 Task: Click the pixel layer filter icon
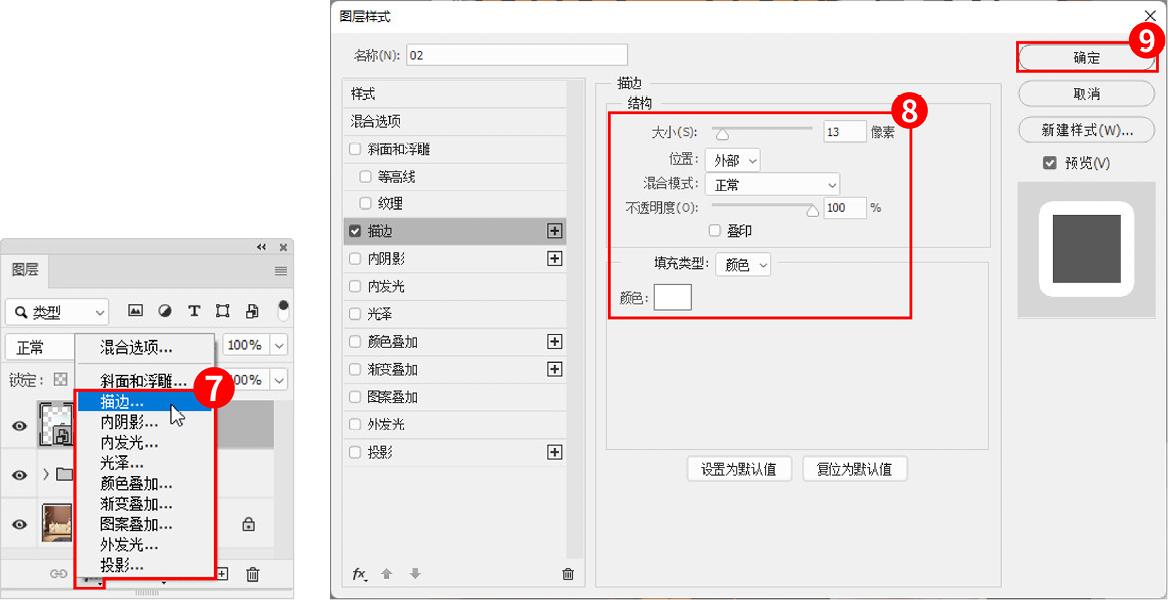click(x=136, y=311)
